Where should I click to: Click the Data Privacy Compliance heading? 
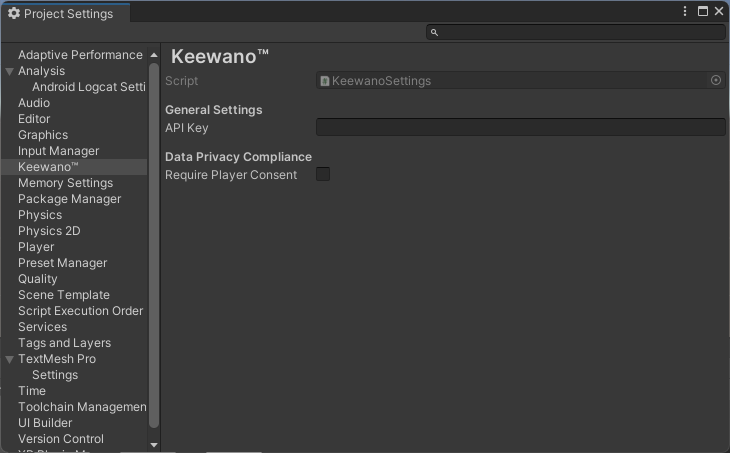click(x=238, y=157)
